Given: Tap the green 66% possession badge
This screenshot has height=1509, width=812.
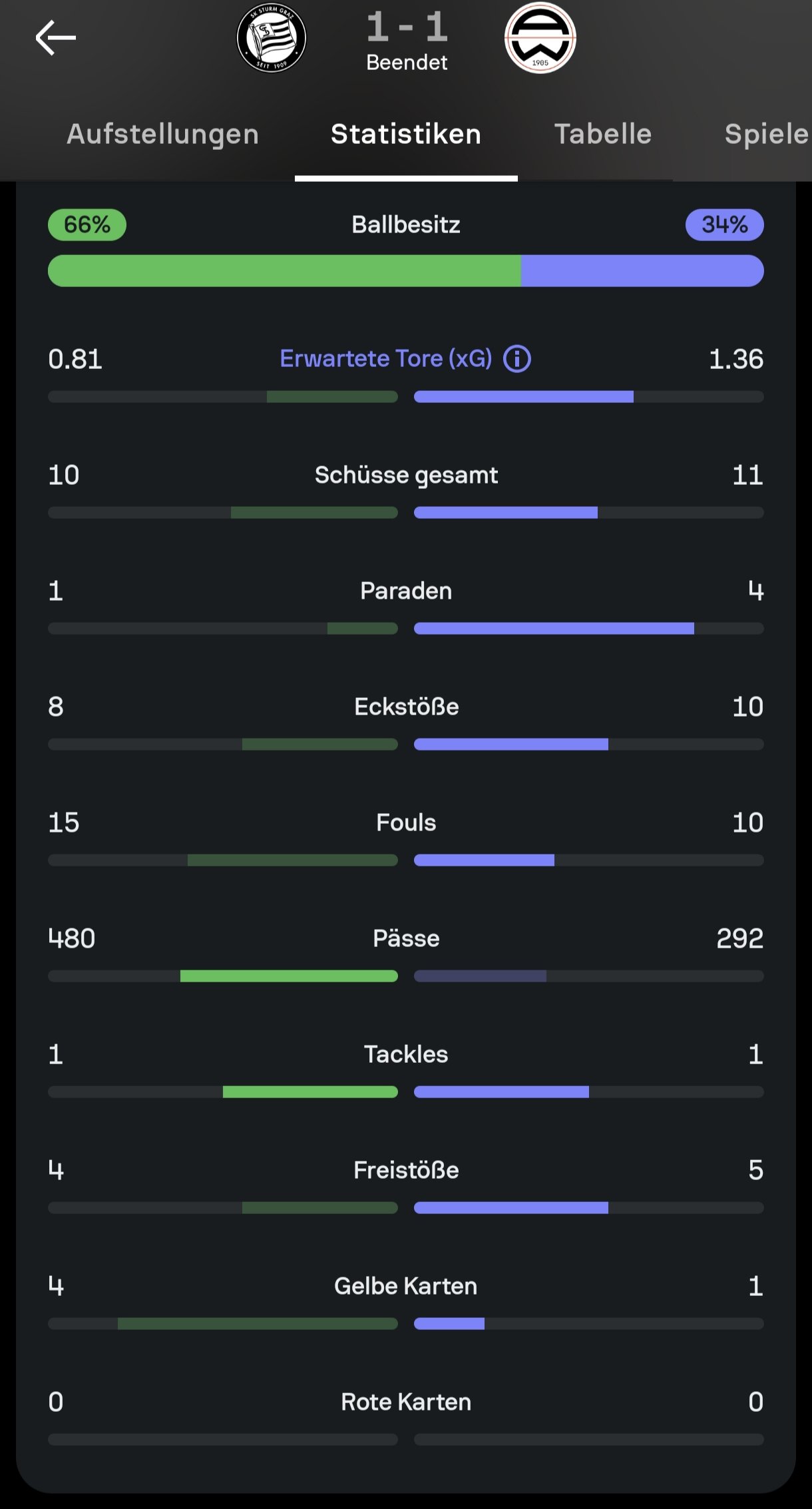Looking at the screenshot, I should pyautogui.click(x=87, y=224).
